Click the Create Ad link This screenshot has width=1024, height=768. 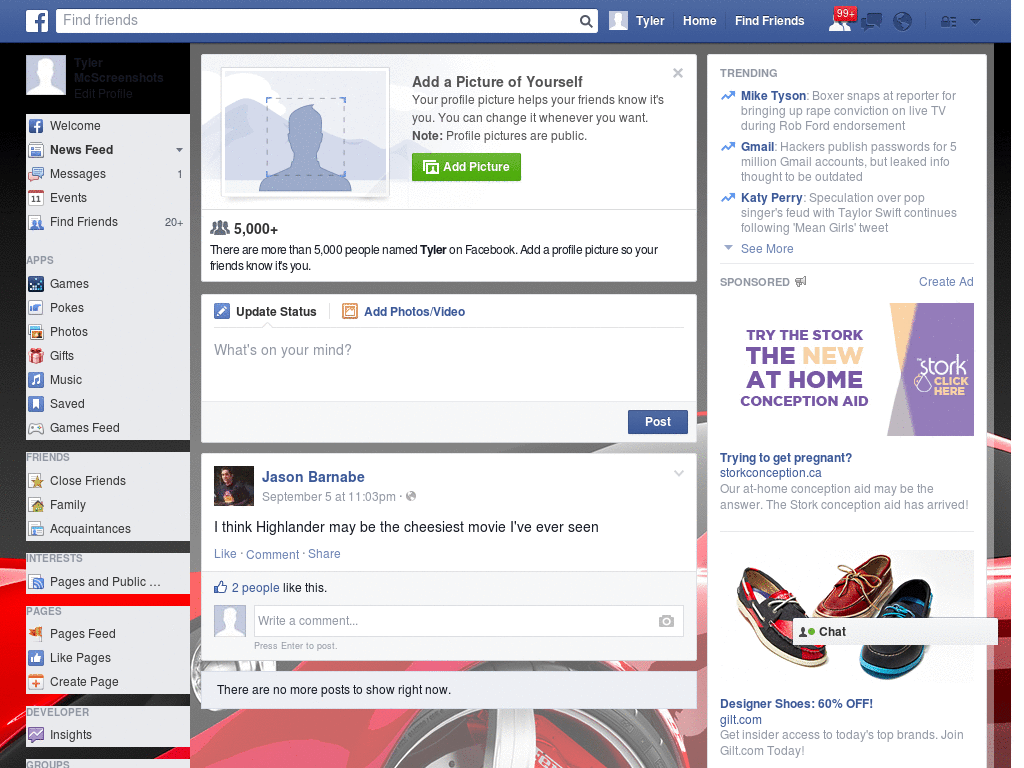(946, 282)
